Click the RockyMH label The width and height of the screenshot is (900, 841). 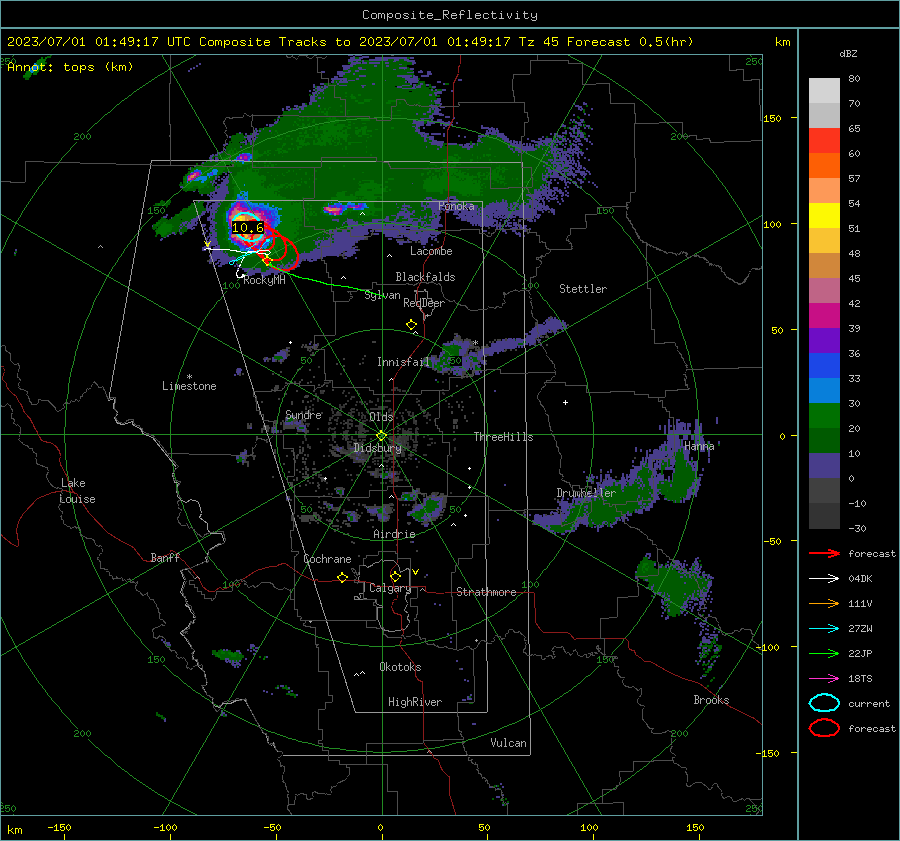(264, 280)
